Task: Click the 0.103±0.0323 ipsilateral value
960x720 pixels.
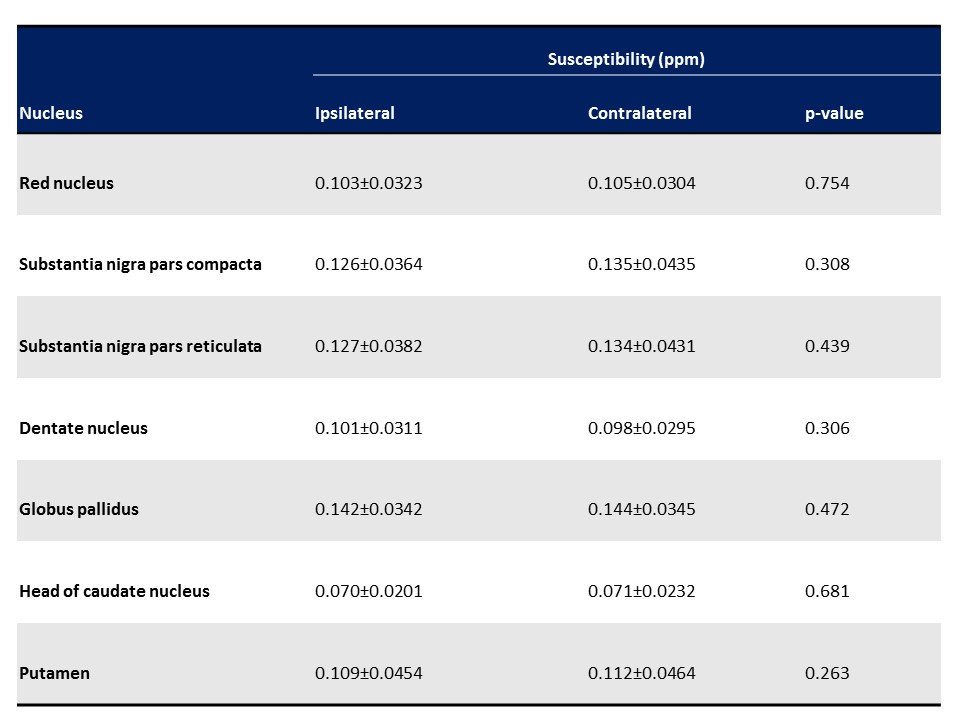Action: coord(368,183)
